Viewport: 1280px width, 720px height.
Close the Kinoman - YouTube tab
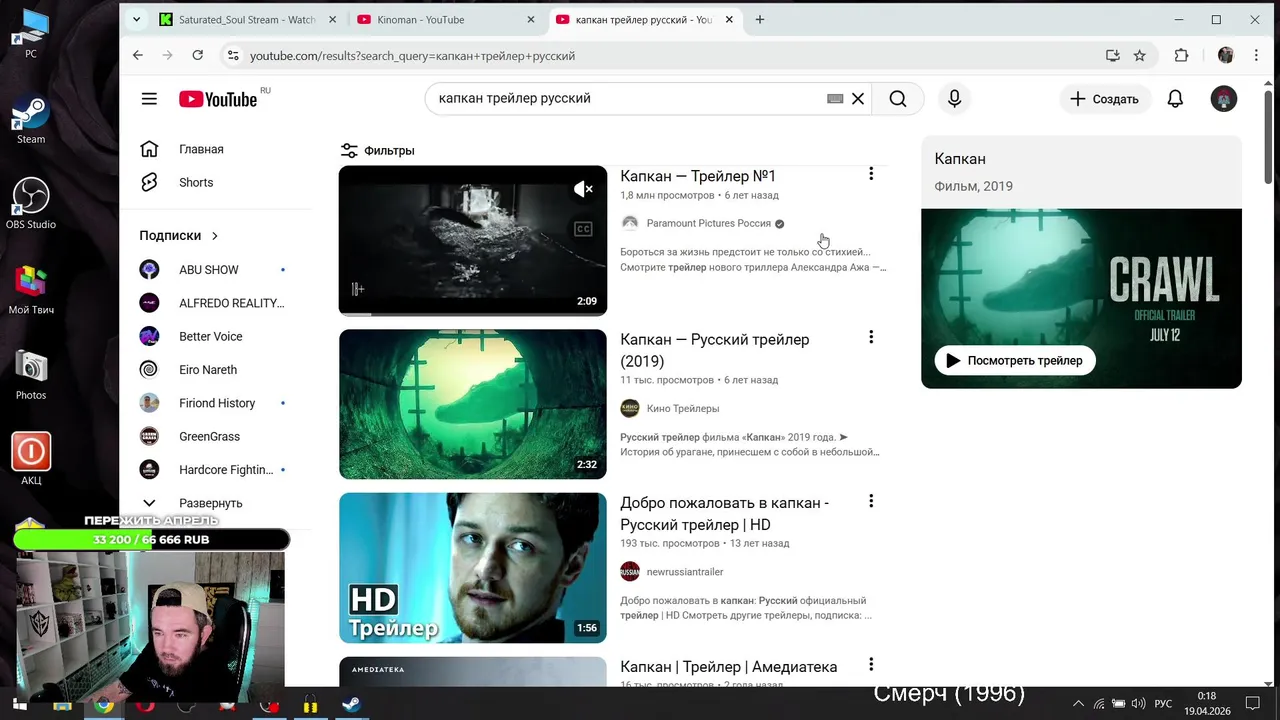530,19
